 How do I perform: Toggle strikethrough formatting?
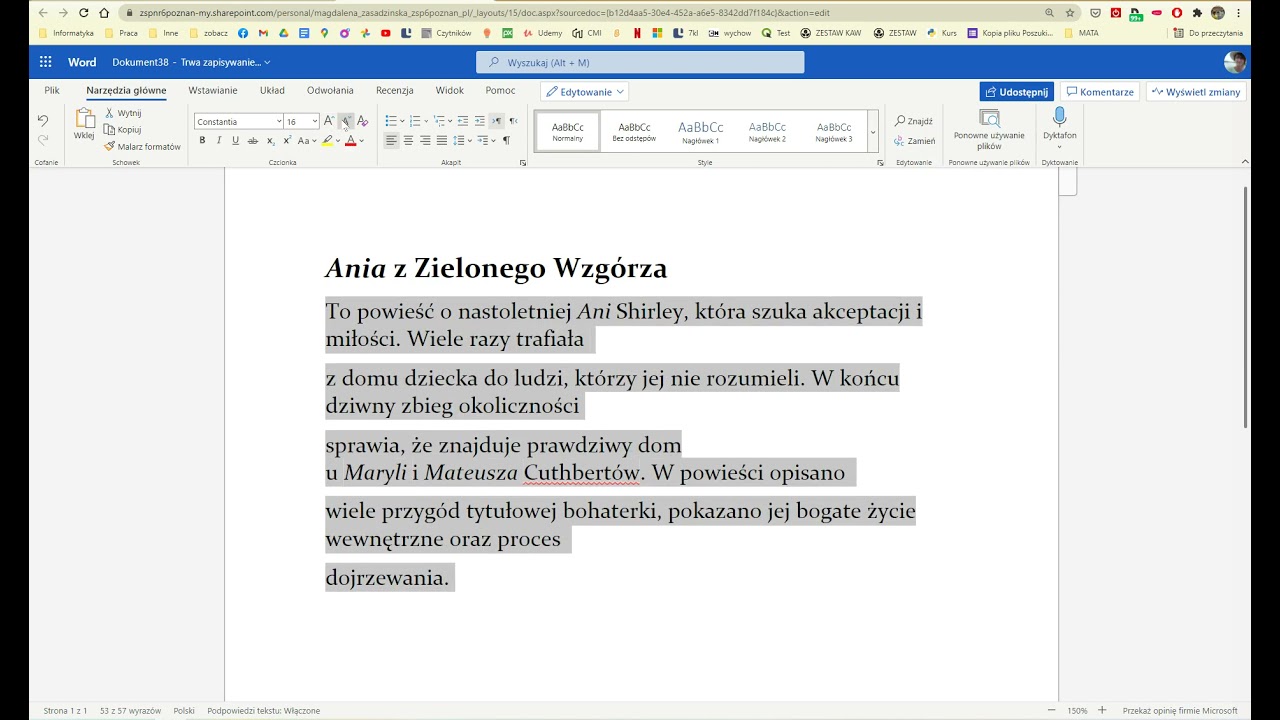click(253, 141)
